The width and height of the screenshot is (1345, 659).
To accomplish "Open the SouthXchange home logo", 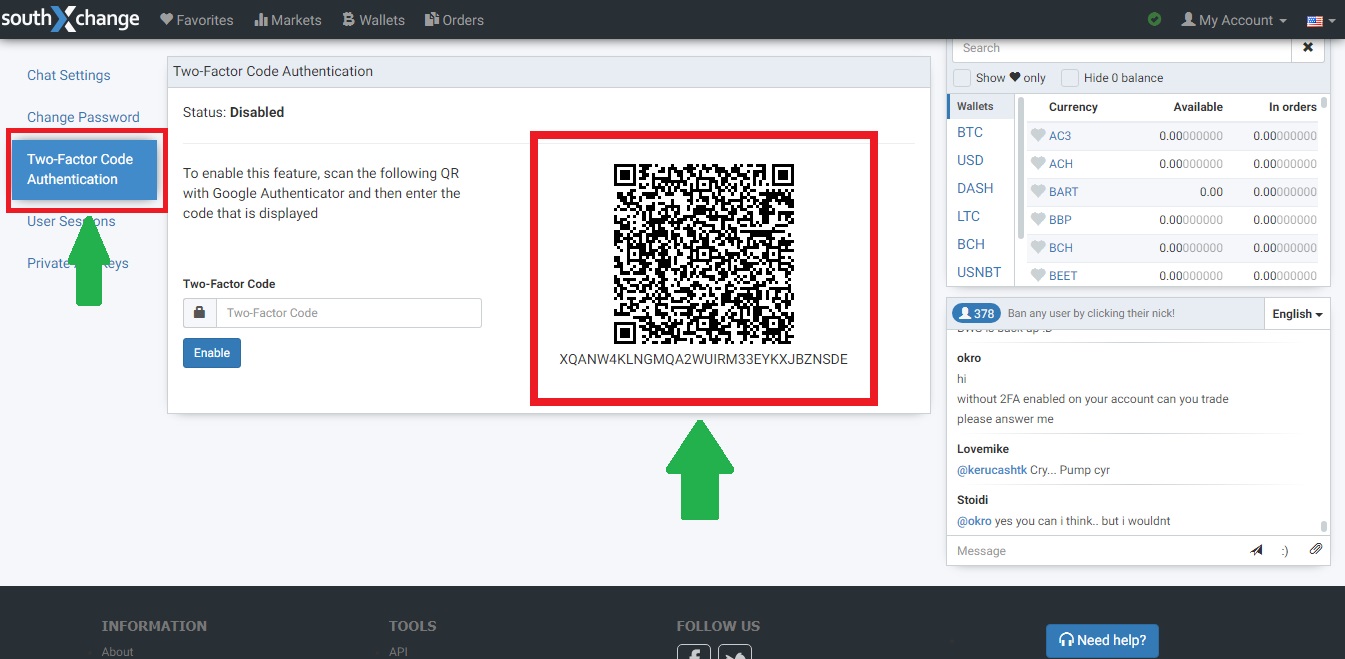I will (x=70, y=19).
